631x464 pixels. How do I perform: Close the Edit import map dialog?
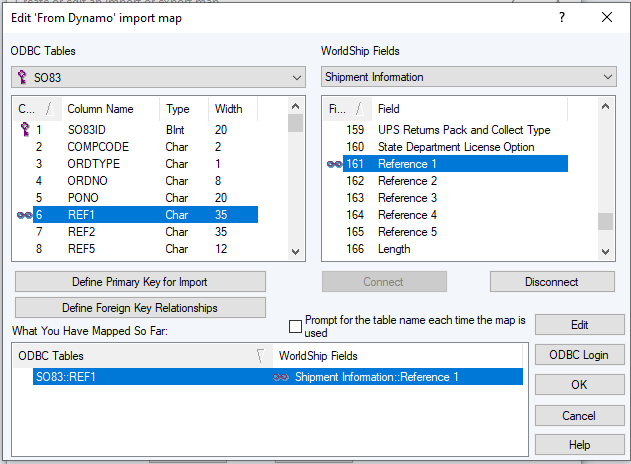click(x=607, y=17)
